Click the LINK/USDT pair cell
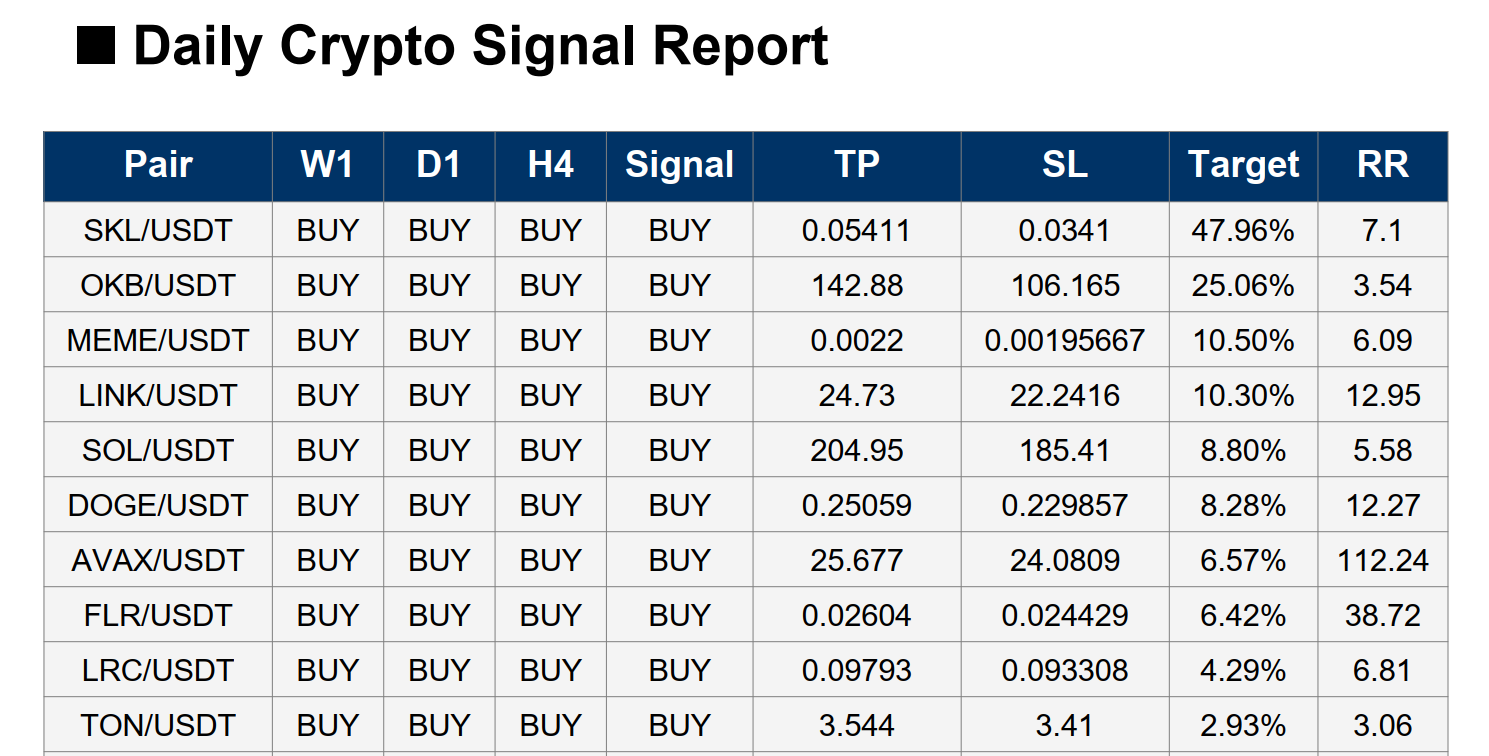The height and width of the screenshot is (756, 1489). coord(158,396)
